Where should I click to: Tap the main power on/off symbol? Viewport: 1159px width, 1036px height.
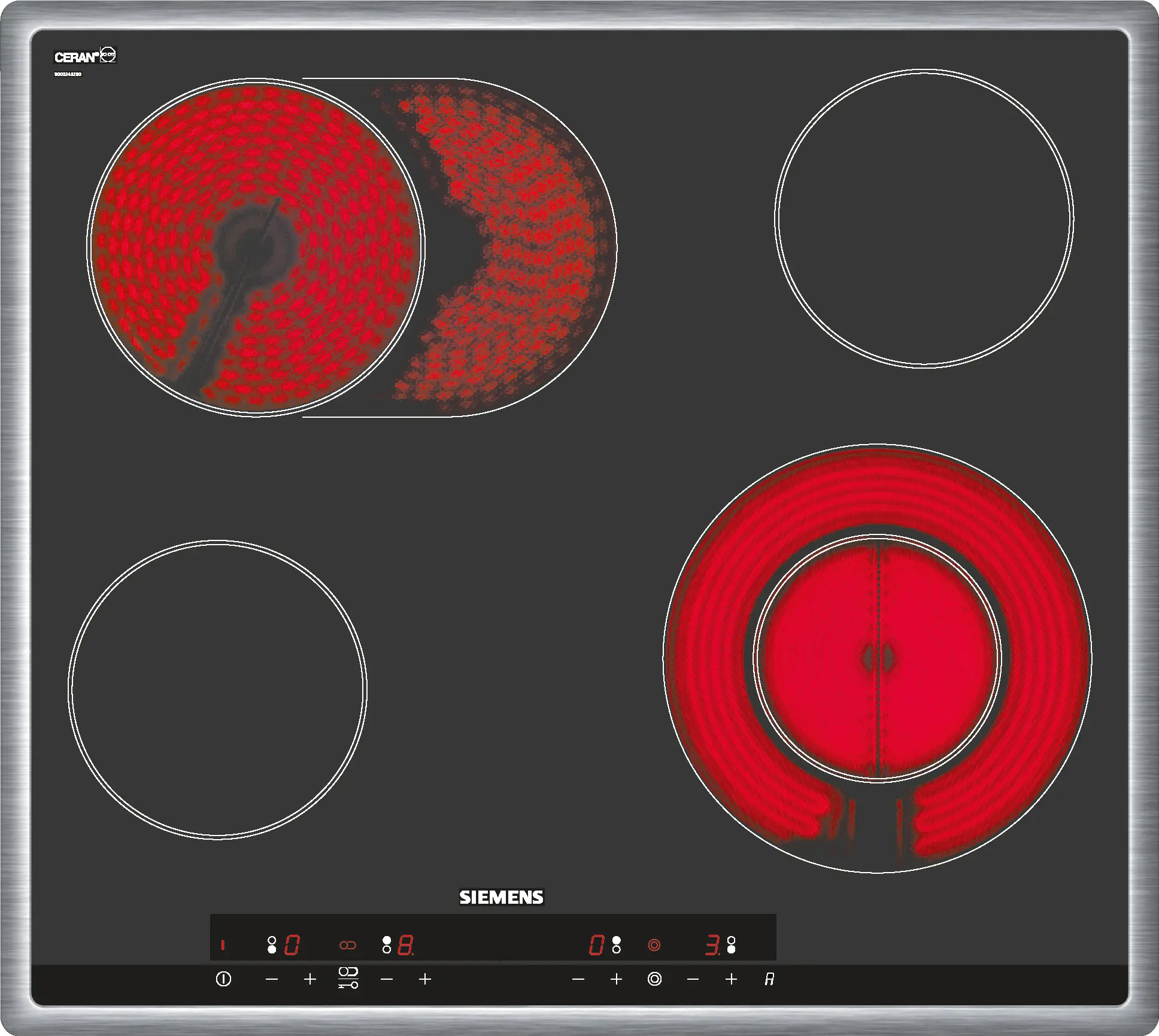[x=223, y=979]
